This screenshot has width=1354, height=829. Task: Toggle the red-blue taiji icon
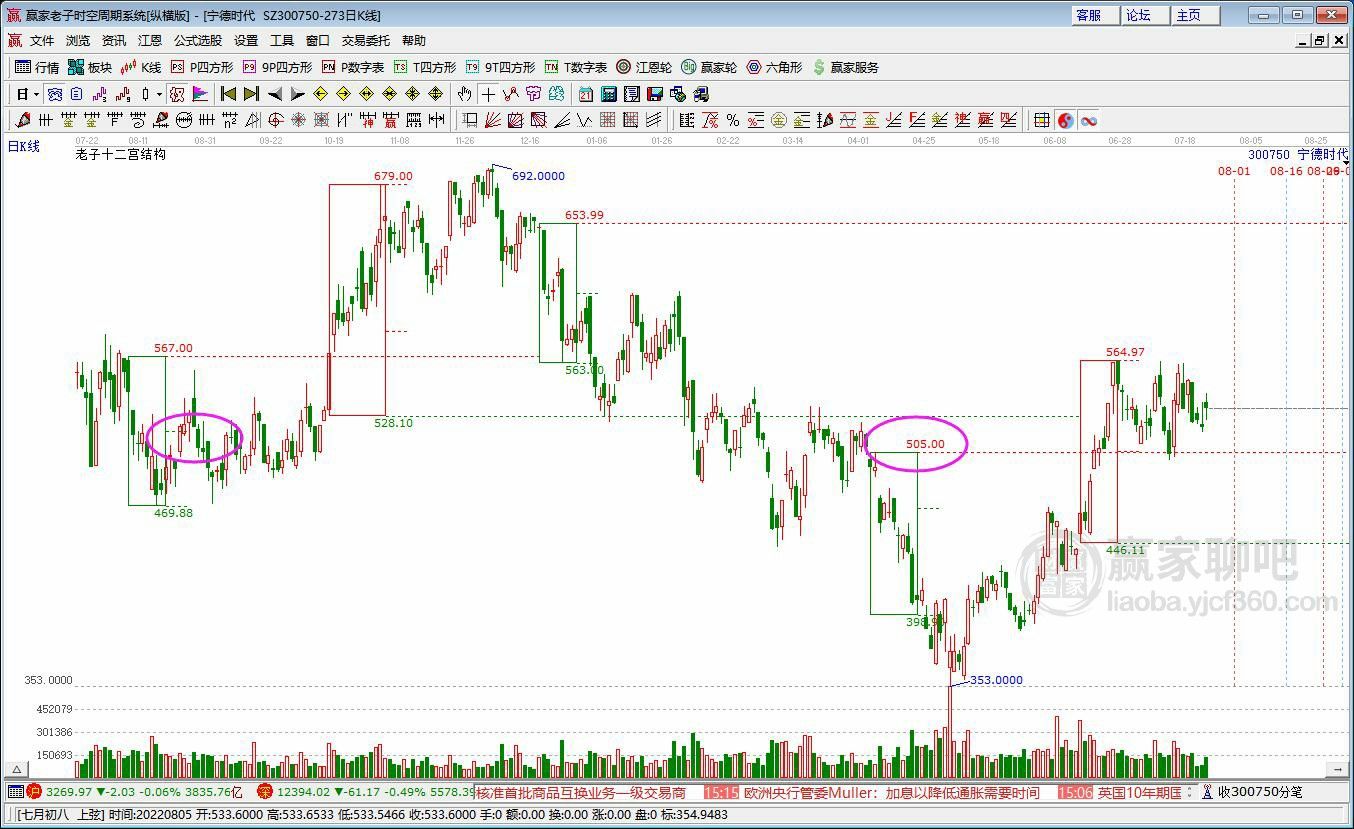point(1066,120)
